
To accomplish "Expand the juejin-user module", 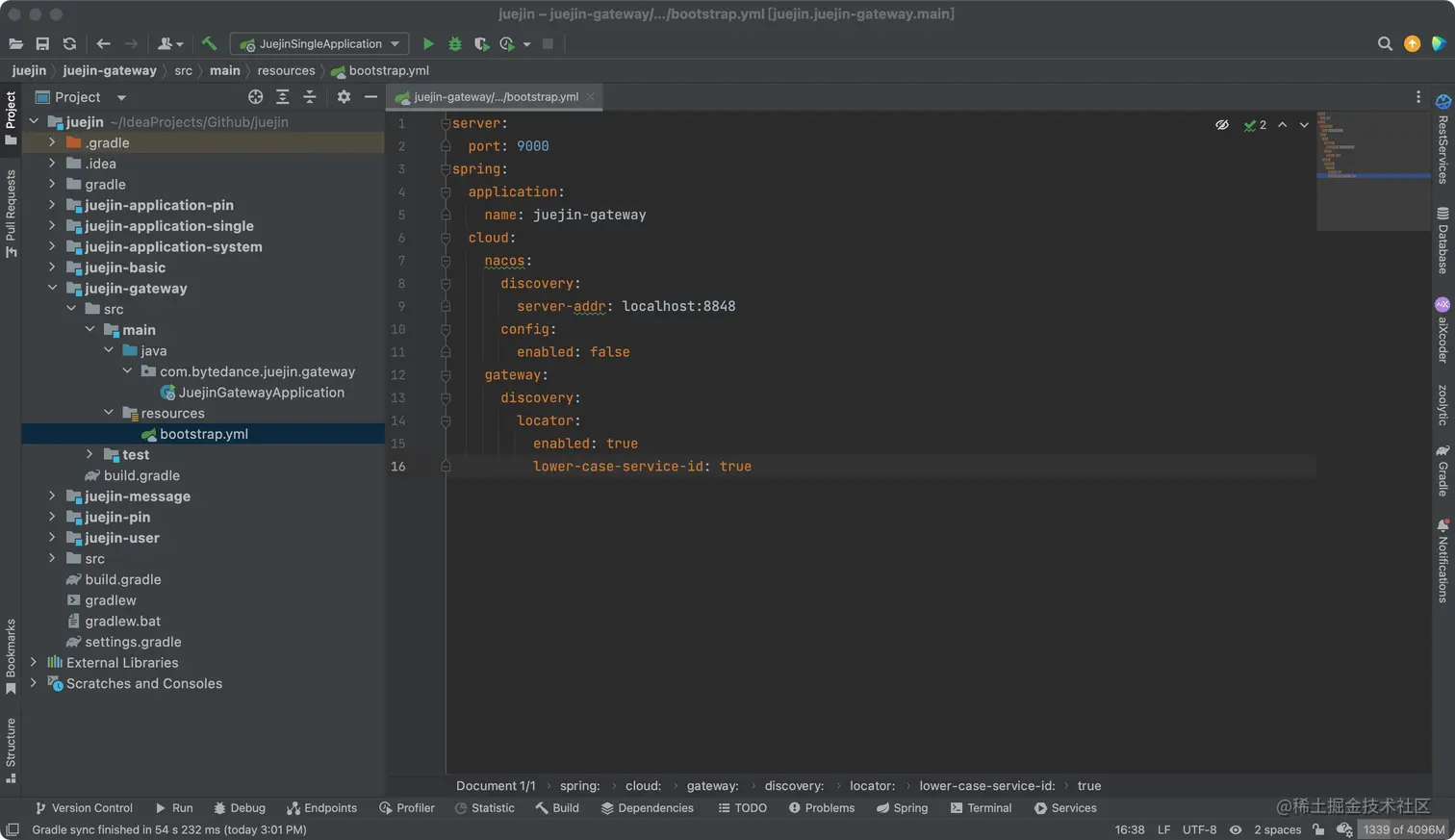I will 52,538.
